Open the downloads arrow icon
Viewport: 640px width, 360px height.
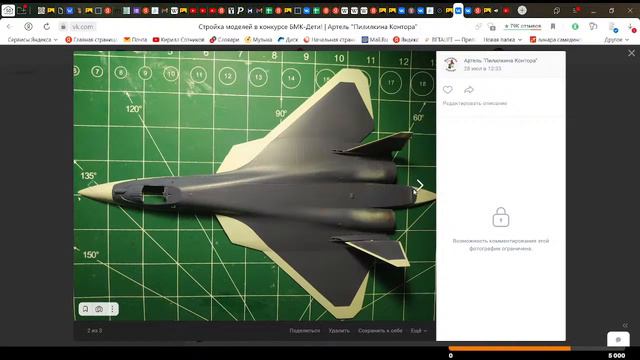(631, 27)
